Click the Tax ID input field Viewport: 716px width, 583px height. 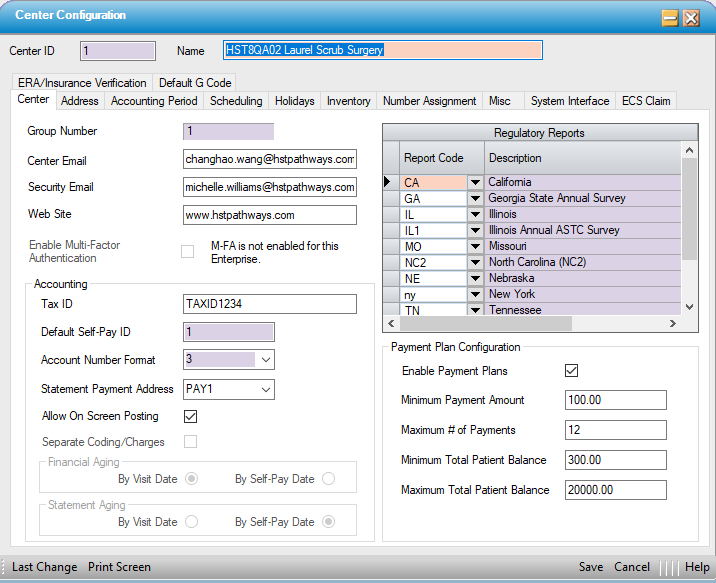click(269, 304)
